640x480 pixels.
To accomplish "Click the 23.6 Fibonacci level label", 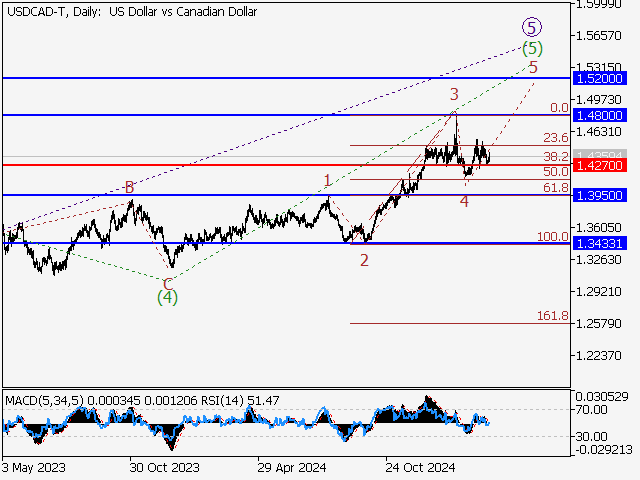I will tap(555, 138).
